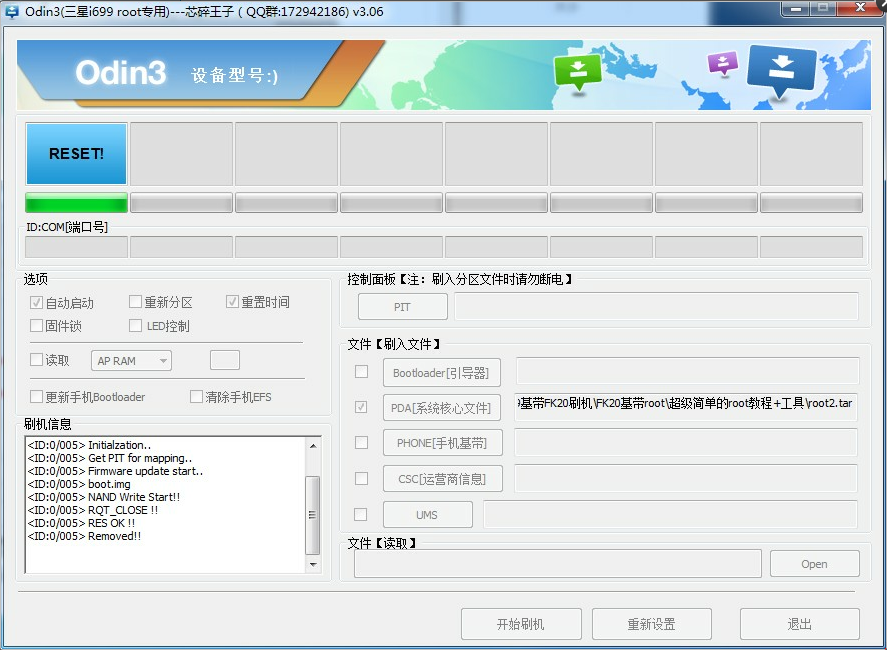887x650 pixels.
Task: Click the UMS button
Action: (428, 515)
